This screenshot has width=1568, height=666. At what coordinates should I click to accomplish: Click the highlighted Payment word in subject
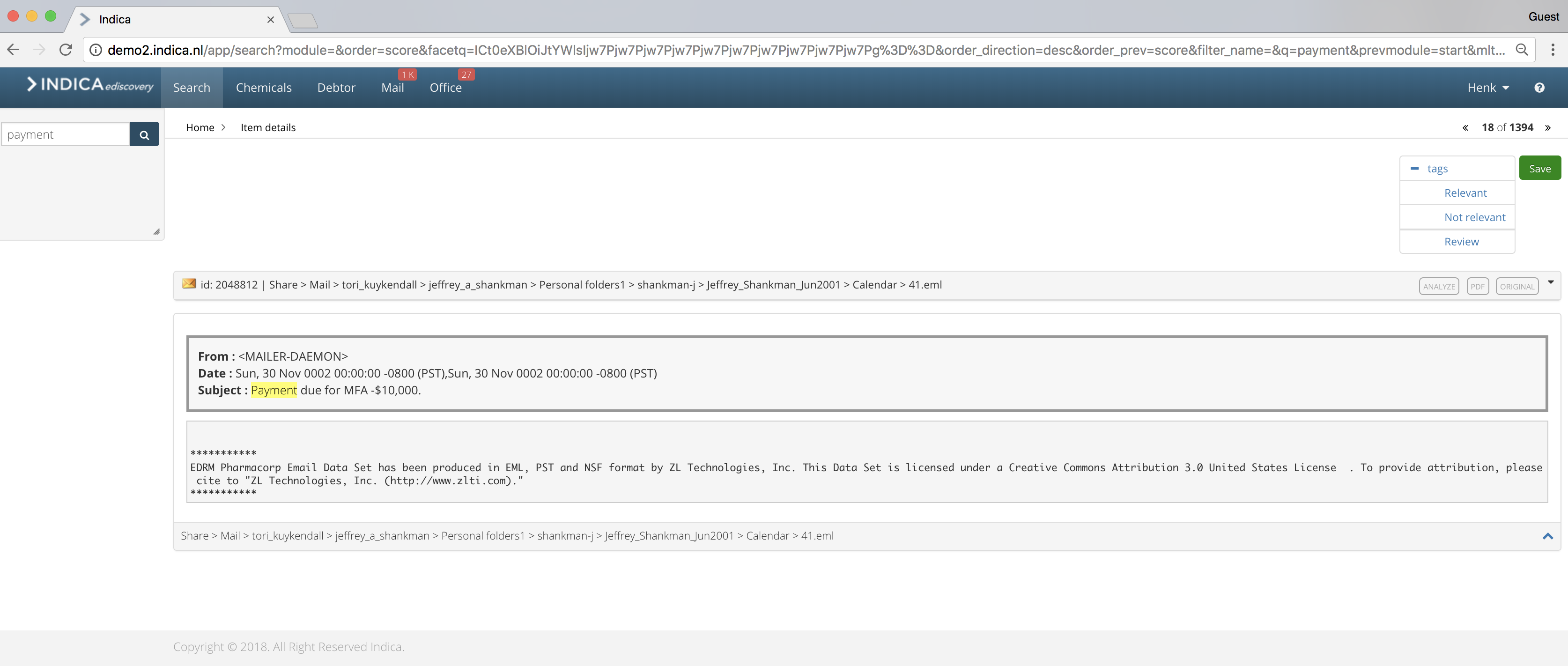coord(274,390)
